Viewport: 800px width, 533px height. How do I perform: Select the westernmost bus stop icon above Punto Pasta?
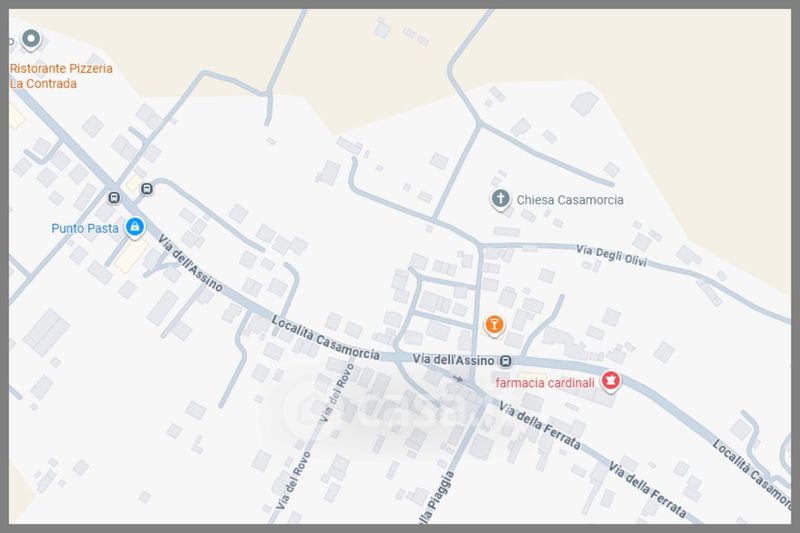(114, 197)
